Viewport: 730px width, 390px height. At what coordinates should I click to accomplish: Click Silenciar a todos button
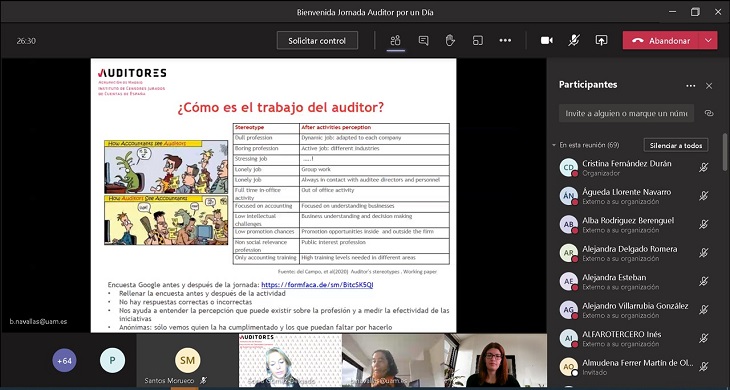(676, 145)
